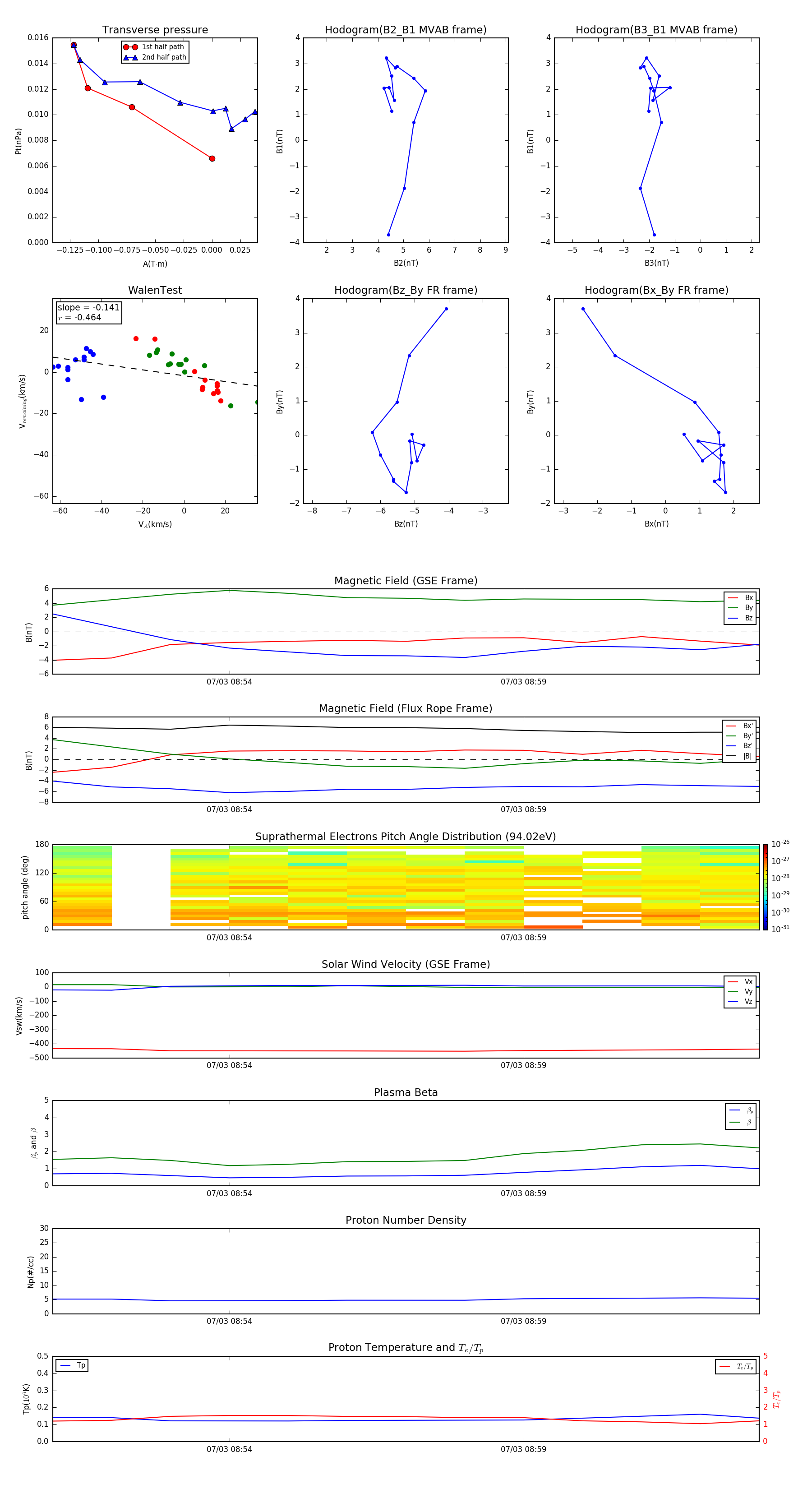Click the 'Proton Number Density' title
812x1489 pixels.
pyautogui.click(x=406, y=1220)
